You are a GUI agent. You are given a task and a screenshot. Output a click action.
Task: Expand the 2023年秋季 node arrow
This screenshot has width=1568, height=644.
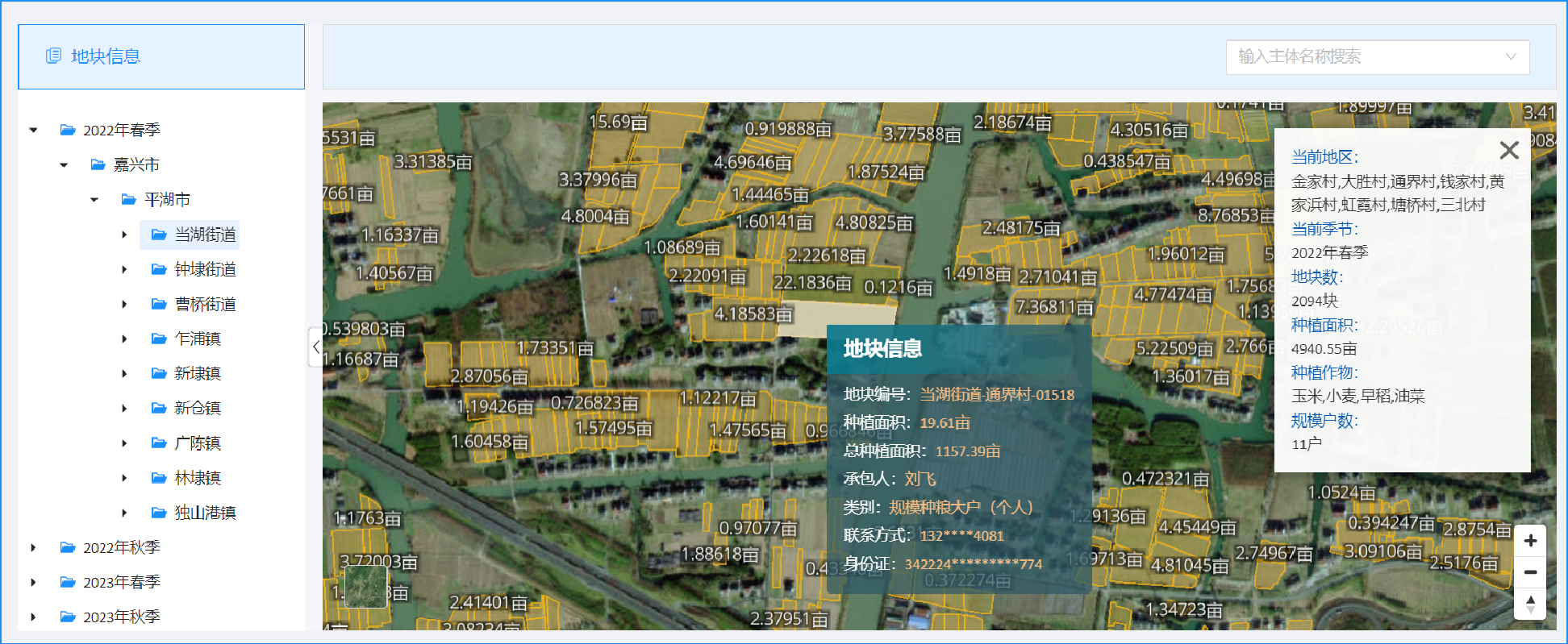tap(33, 617)
